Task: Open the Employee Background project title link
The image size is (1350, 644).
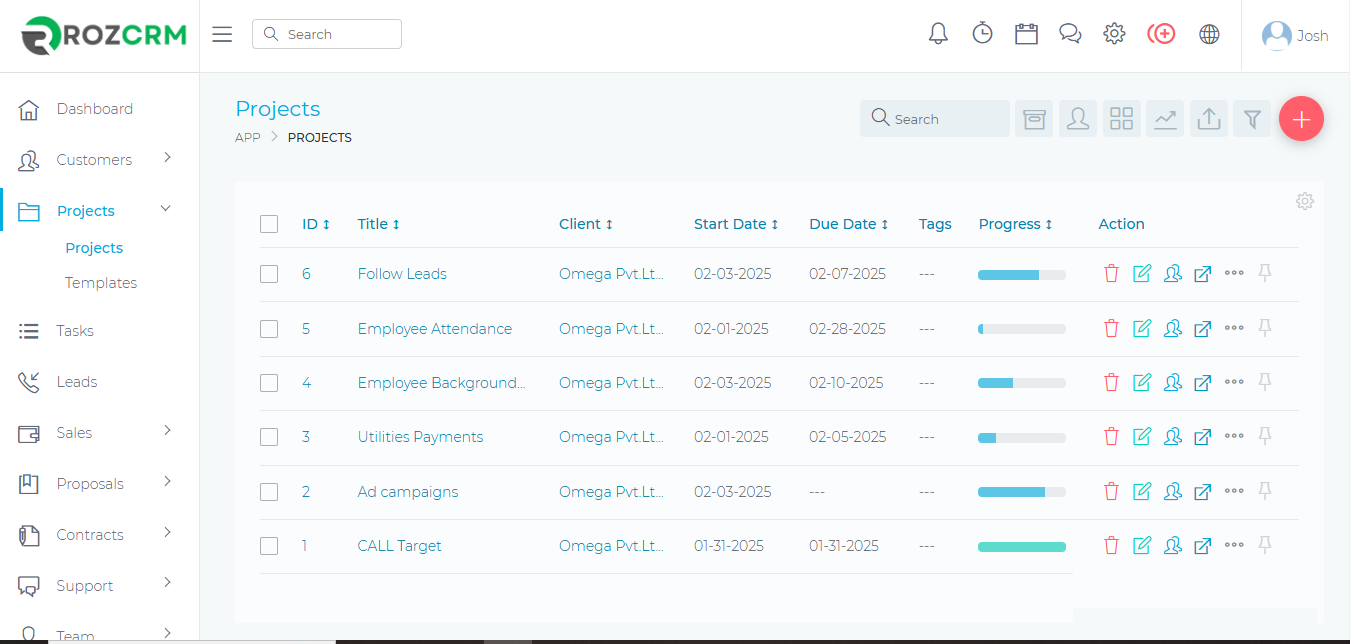Action: (441, 383)
